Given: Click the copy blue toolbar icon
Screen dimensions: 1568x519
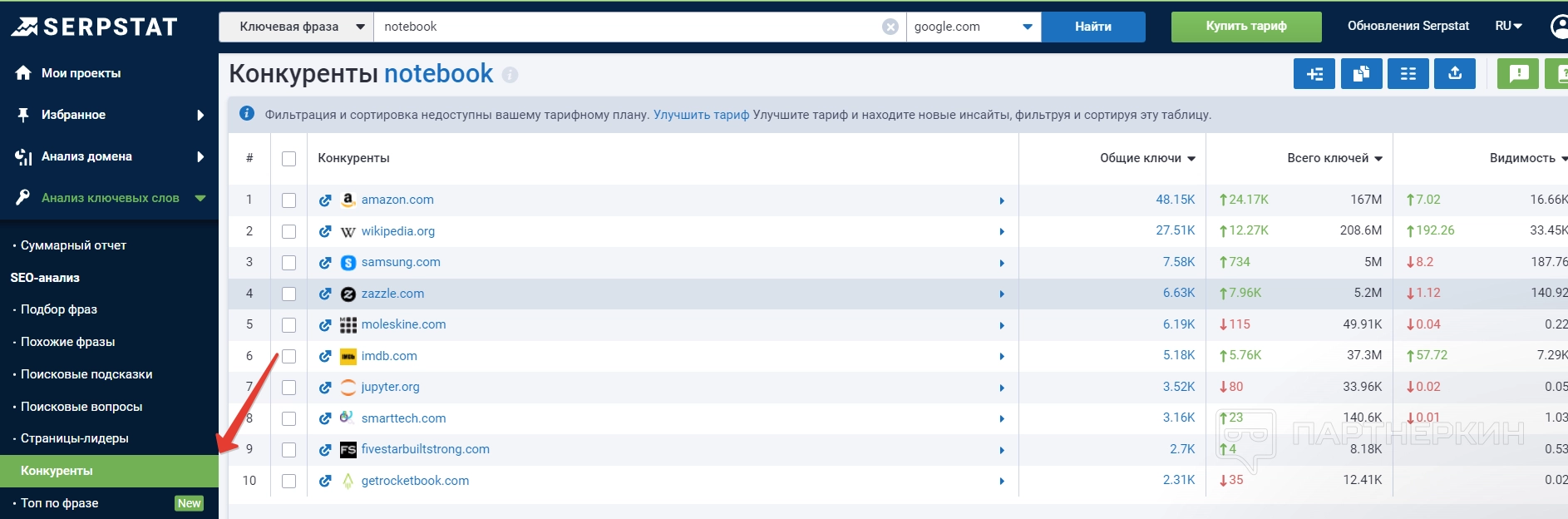Looking at the screenshot, I should click(1361, 74).
